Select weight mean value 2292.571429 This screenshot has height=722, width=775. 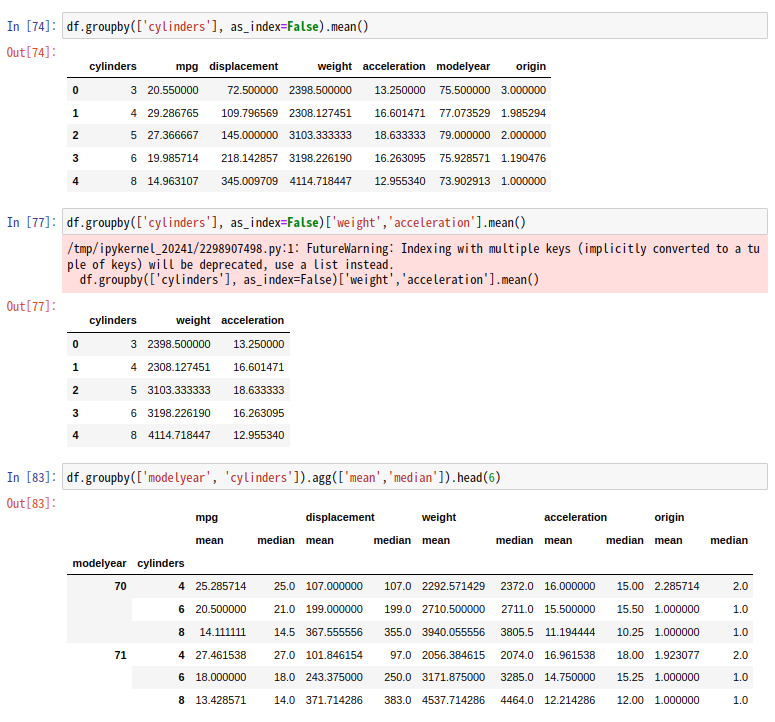click(x=453, y=586)
